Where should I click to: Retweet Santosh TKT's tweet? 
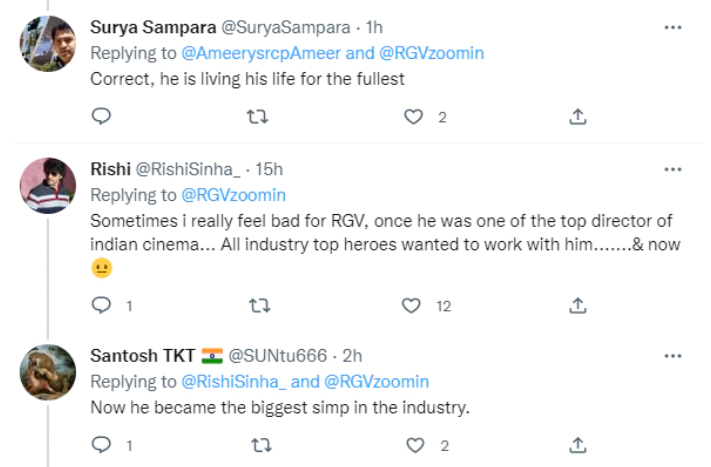point(257,444)
